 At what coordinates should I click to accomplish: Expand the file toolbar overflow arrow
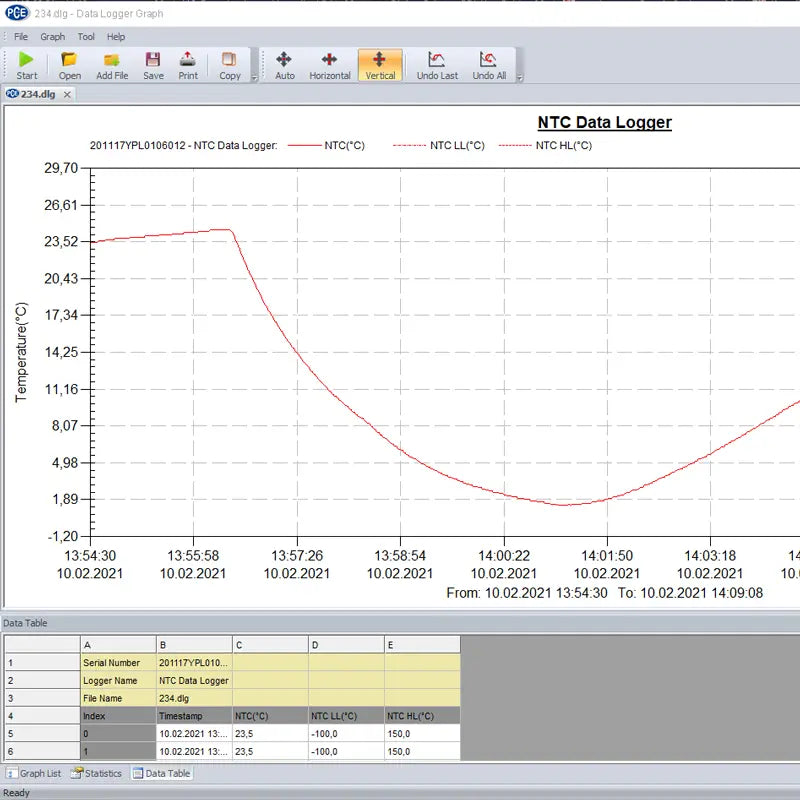(x=254, y=77)
